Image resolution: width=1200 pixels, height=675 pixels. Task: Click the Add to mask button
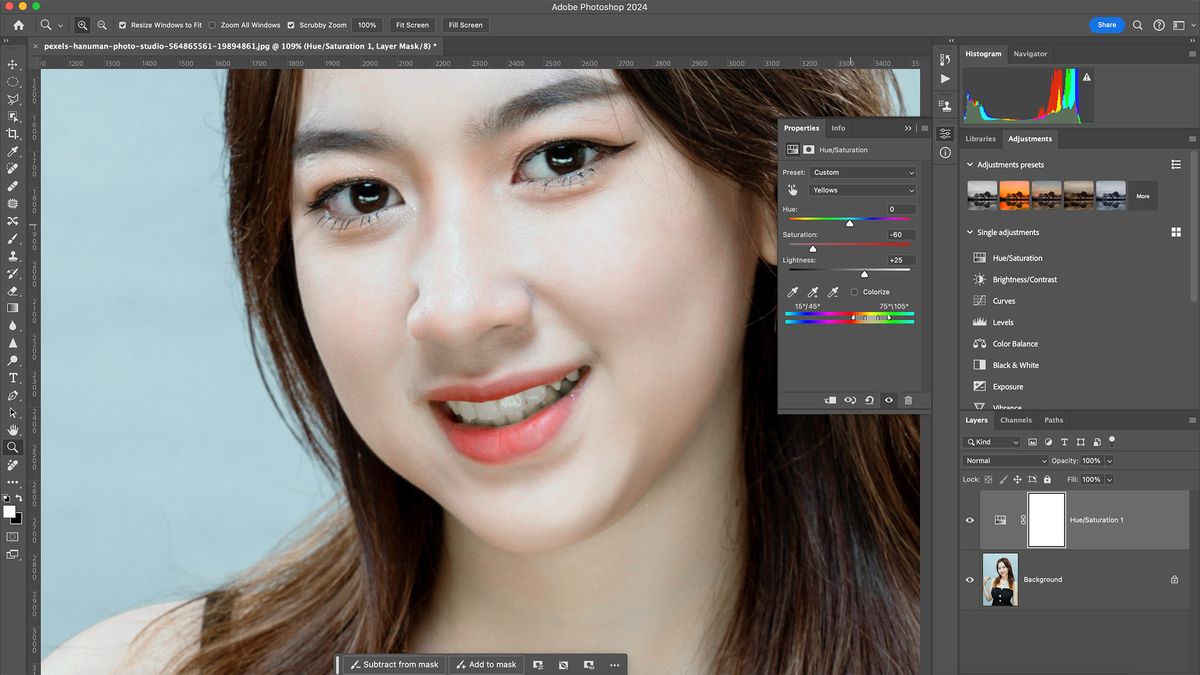click(486, 664)
